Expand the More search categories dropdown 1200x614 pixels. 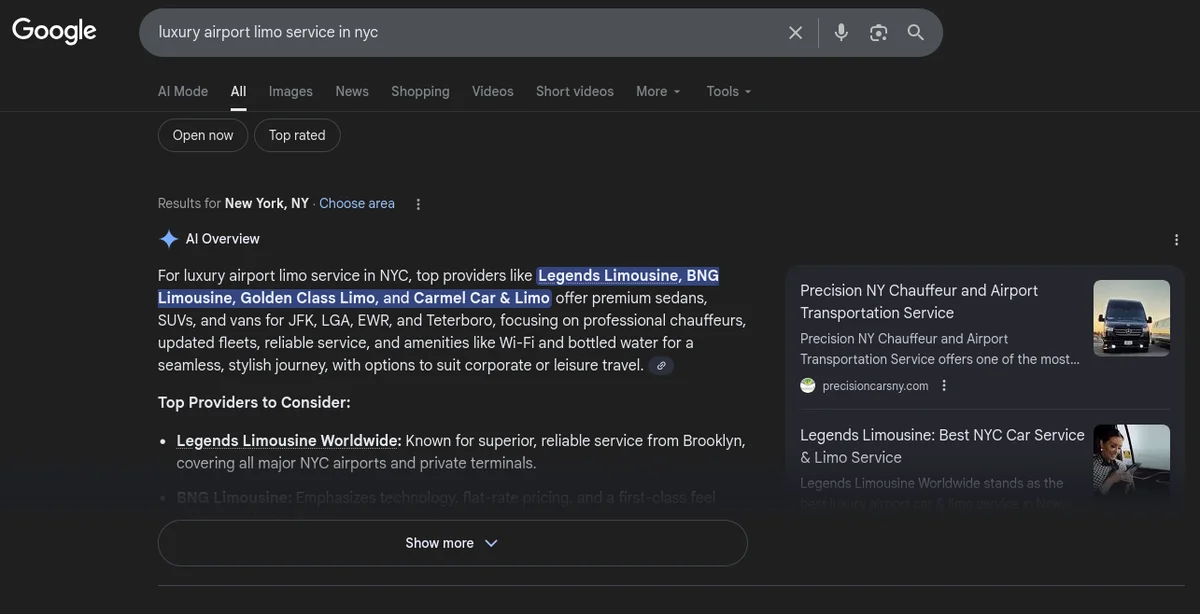click(x=657, y=91)
